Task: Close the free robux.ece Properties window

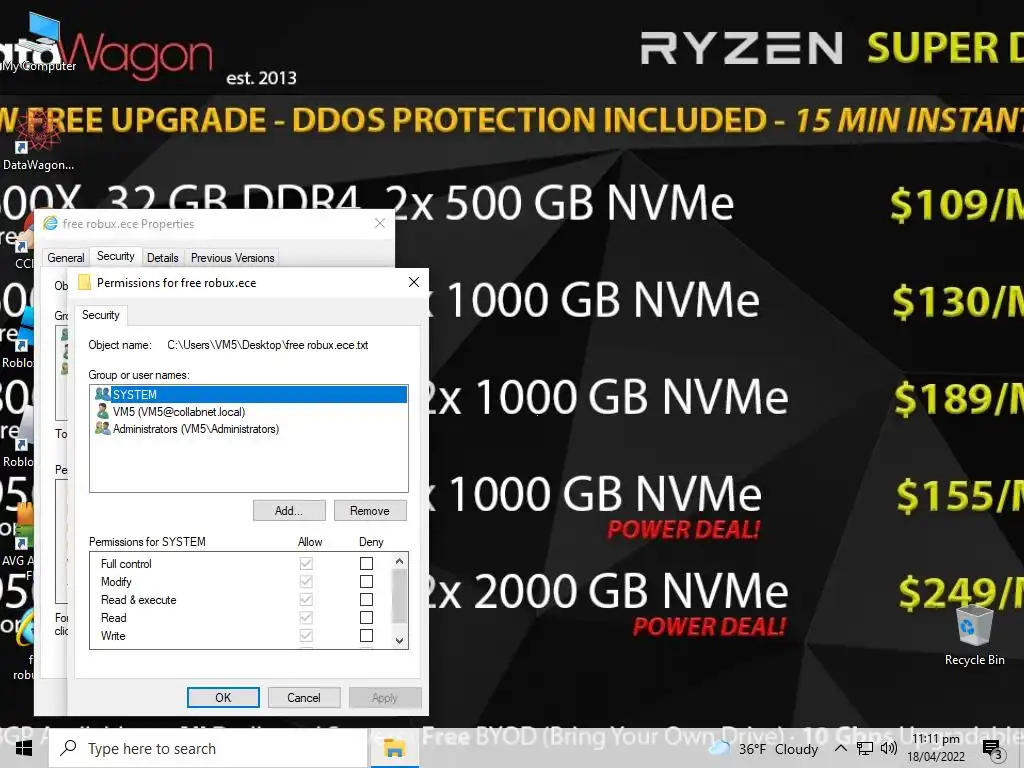Action: tap(379, 223)
